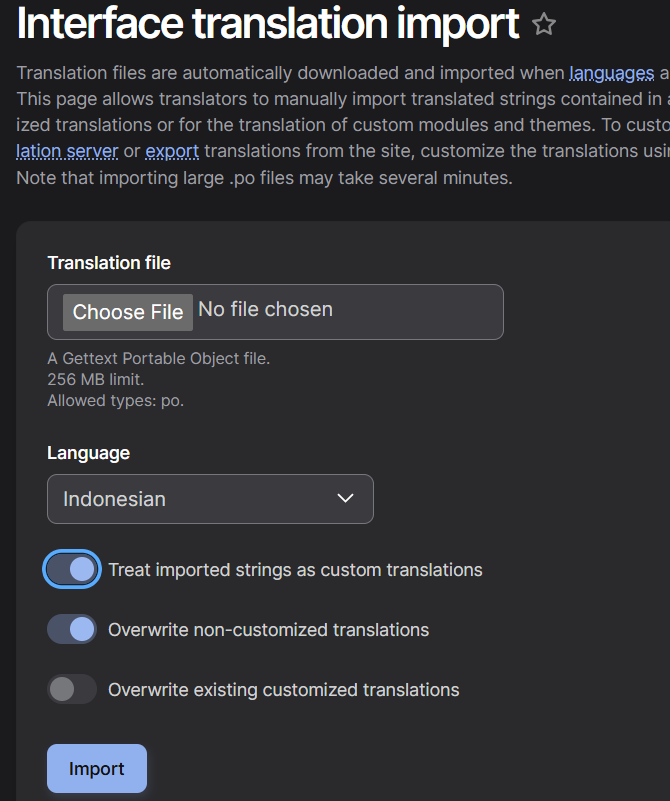Enable 'Overwrite existing customized translations'
Image resolution: width=670 pixels, height=801 pixels.
coord(71,688)
